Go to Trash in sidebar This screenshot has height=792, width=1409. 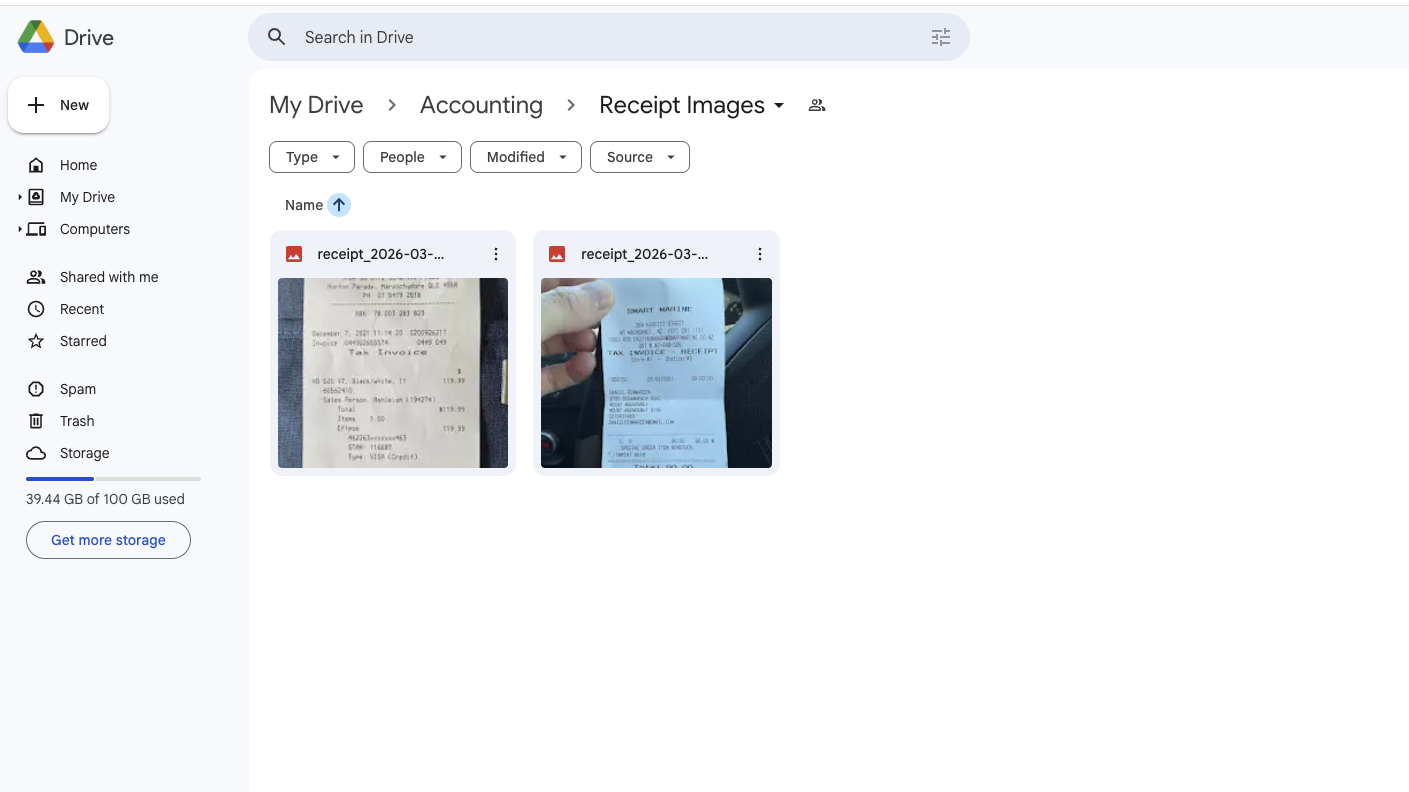tap(77, 421)
